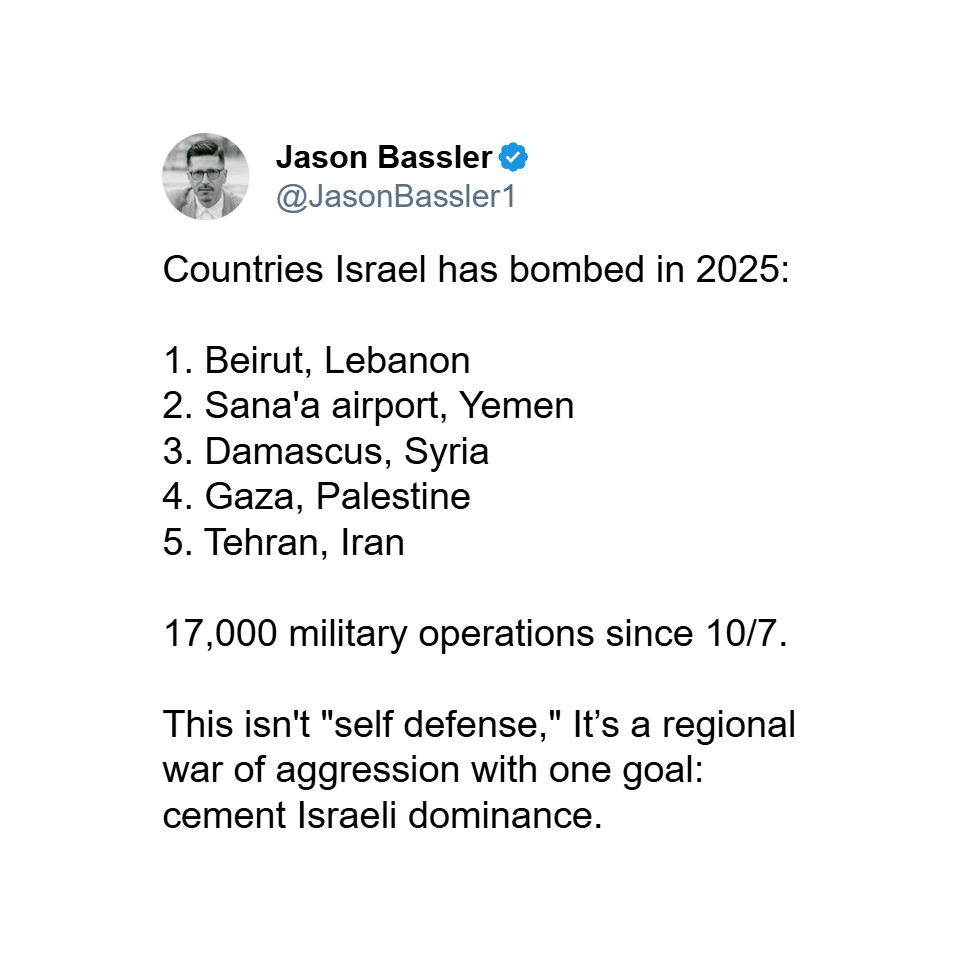
Task: Click the line starting 'war of aggression'
Action: coord(433,771)
